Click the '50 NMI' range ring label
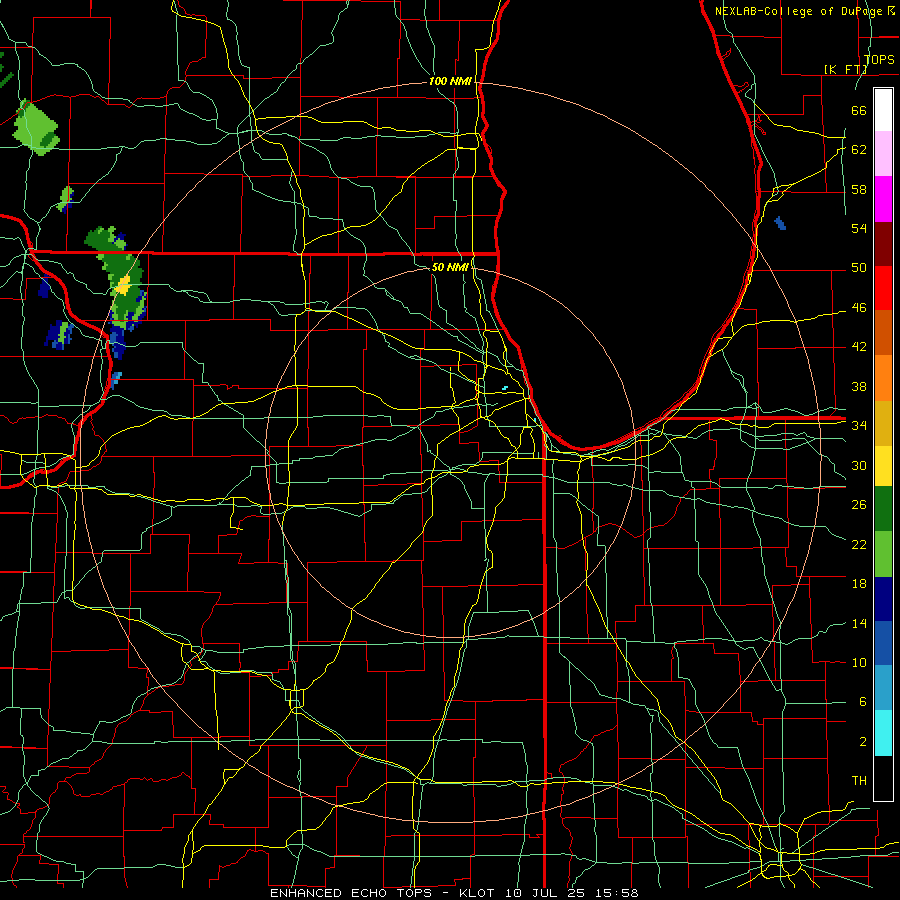Viewport: 900px width, 900px height. 450,267
